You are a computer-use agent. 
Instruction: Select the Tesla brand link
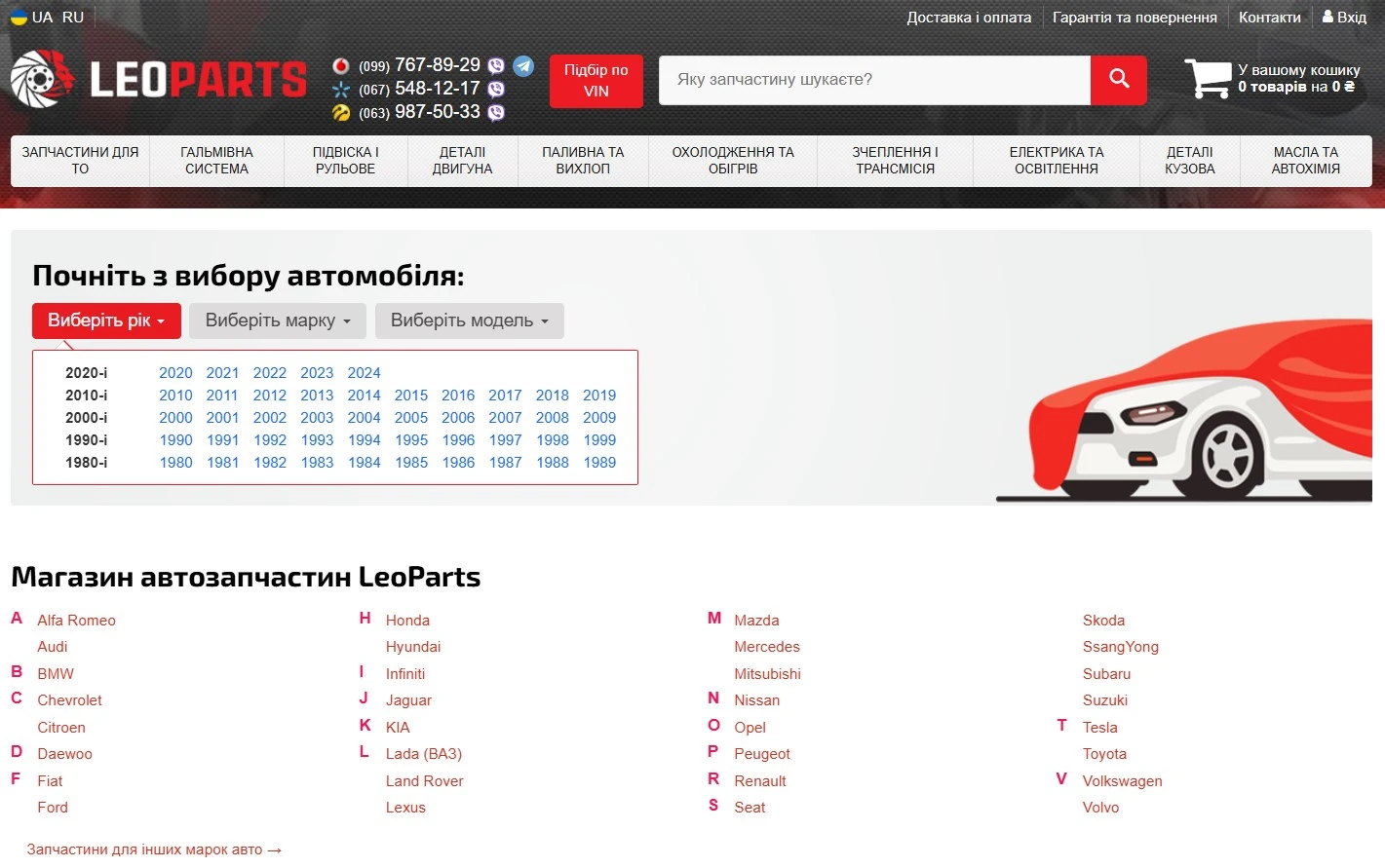(1100, 728)
